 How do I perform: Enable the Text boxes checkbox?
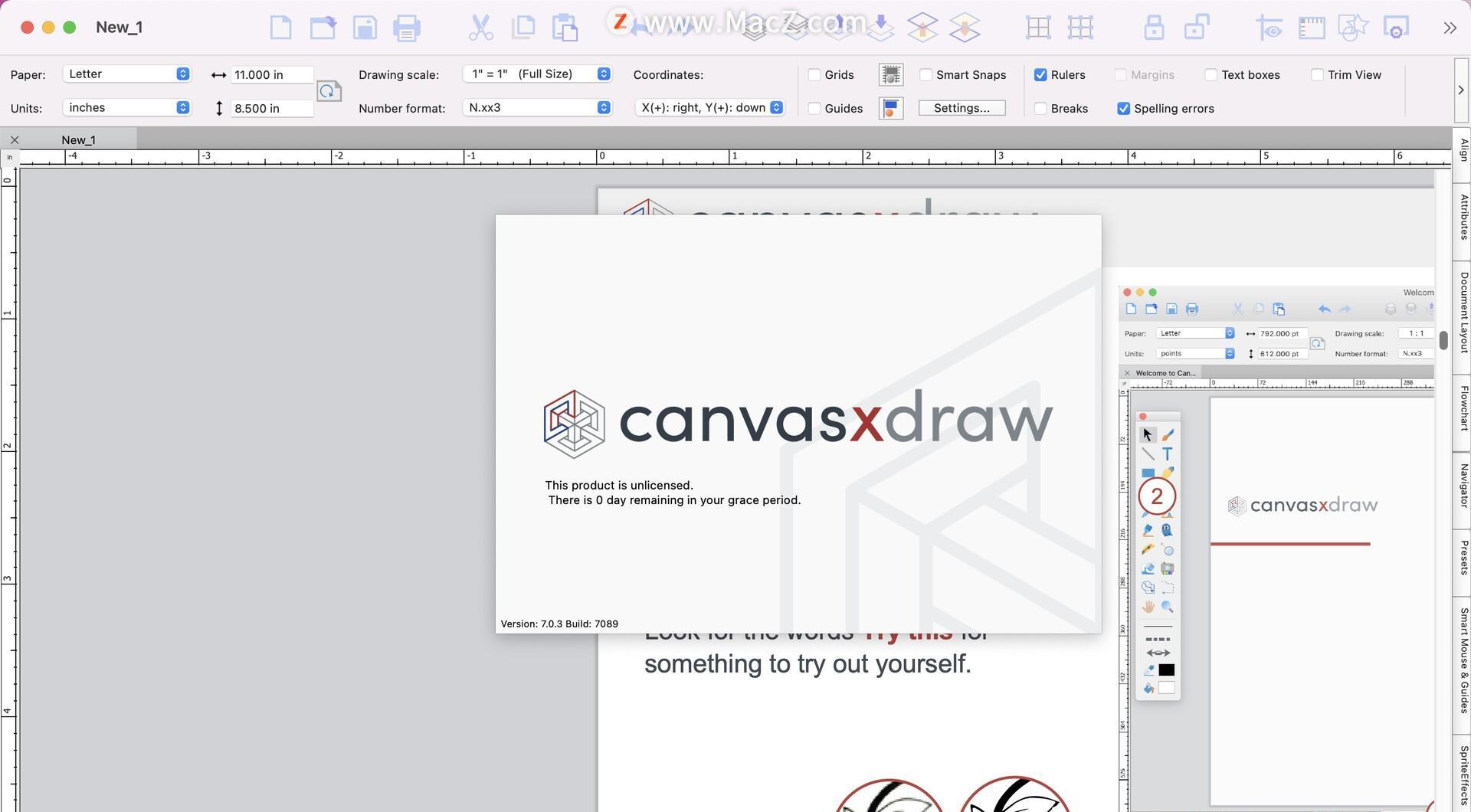click(x=1211, y=74)
